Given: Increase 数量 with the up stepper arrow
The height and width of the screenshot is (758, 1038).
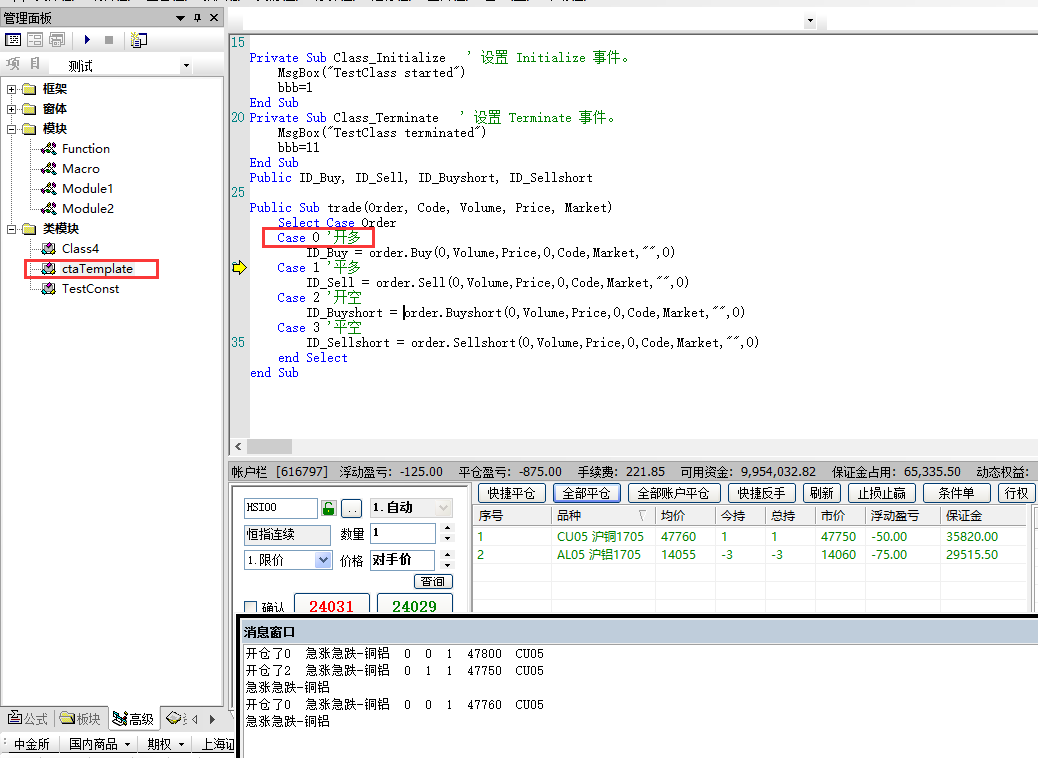Looking at the screenshot, I should coord(448,528).
